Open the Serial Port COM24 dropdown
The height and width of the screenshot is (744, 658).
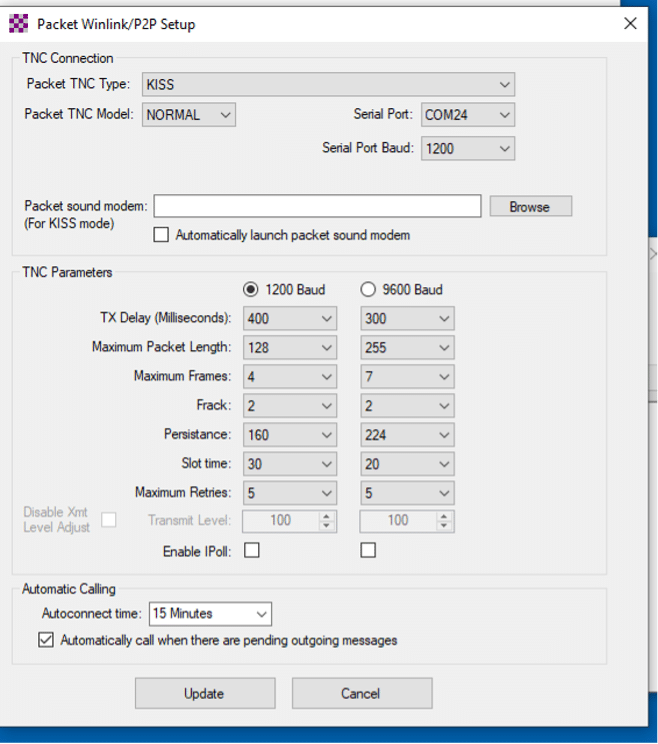pyautogui.click(x=467, y=115)
